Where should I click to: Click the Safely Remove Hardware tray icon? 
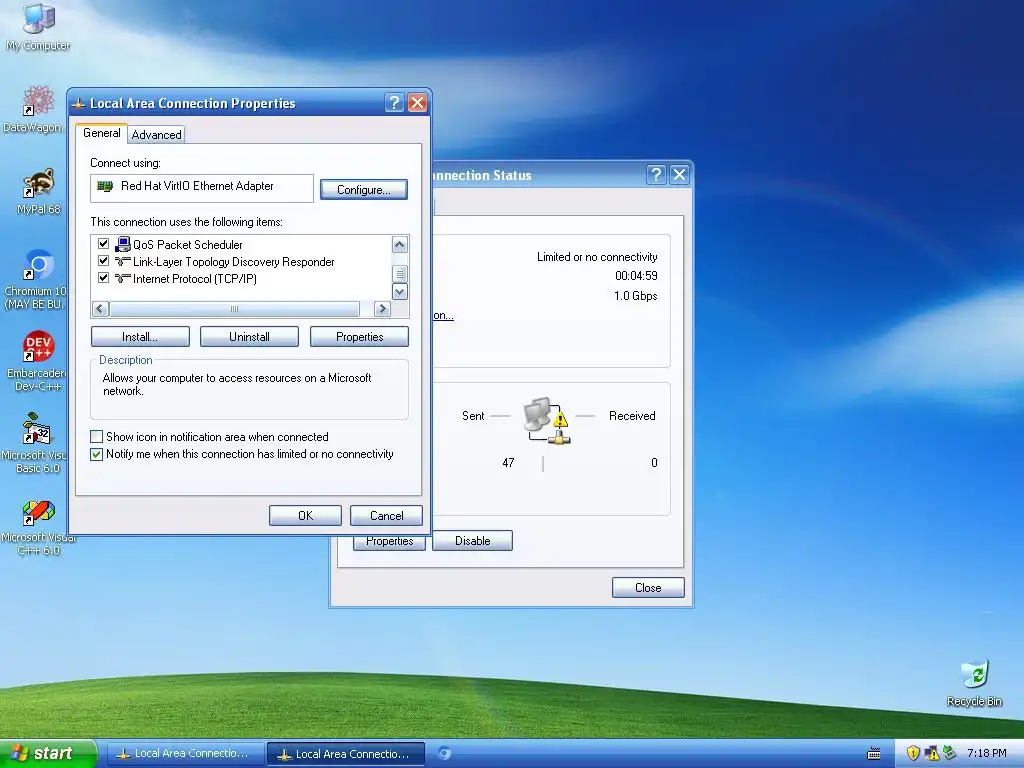(x=950, y=753)
